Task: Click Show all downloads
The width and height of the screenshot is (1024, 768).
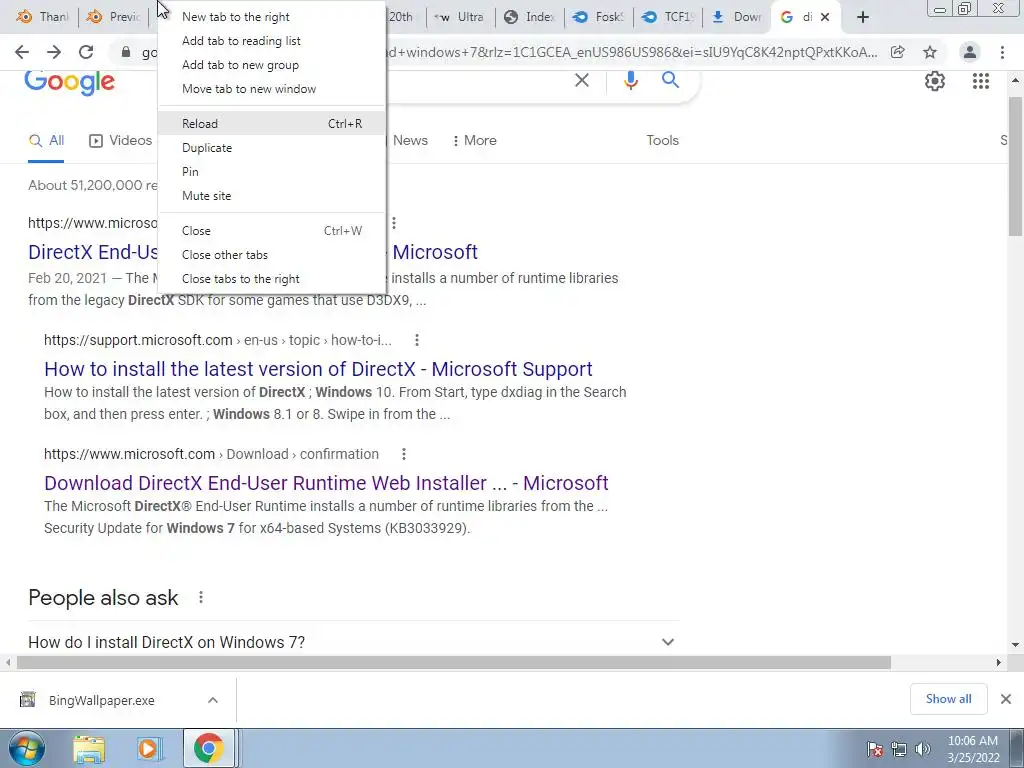Action: click(x=948, y=699)
